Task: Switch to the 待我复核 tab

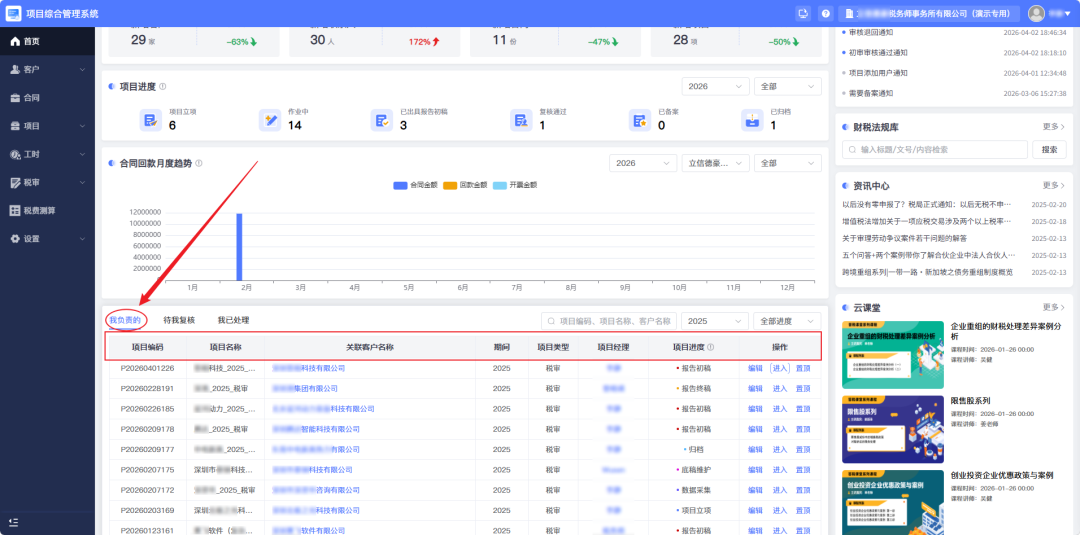Action: (179, 320)
